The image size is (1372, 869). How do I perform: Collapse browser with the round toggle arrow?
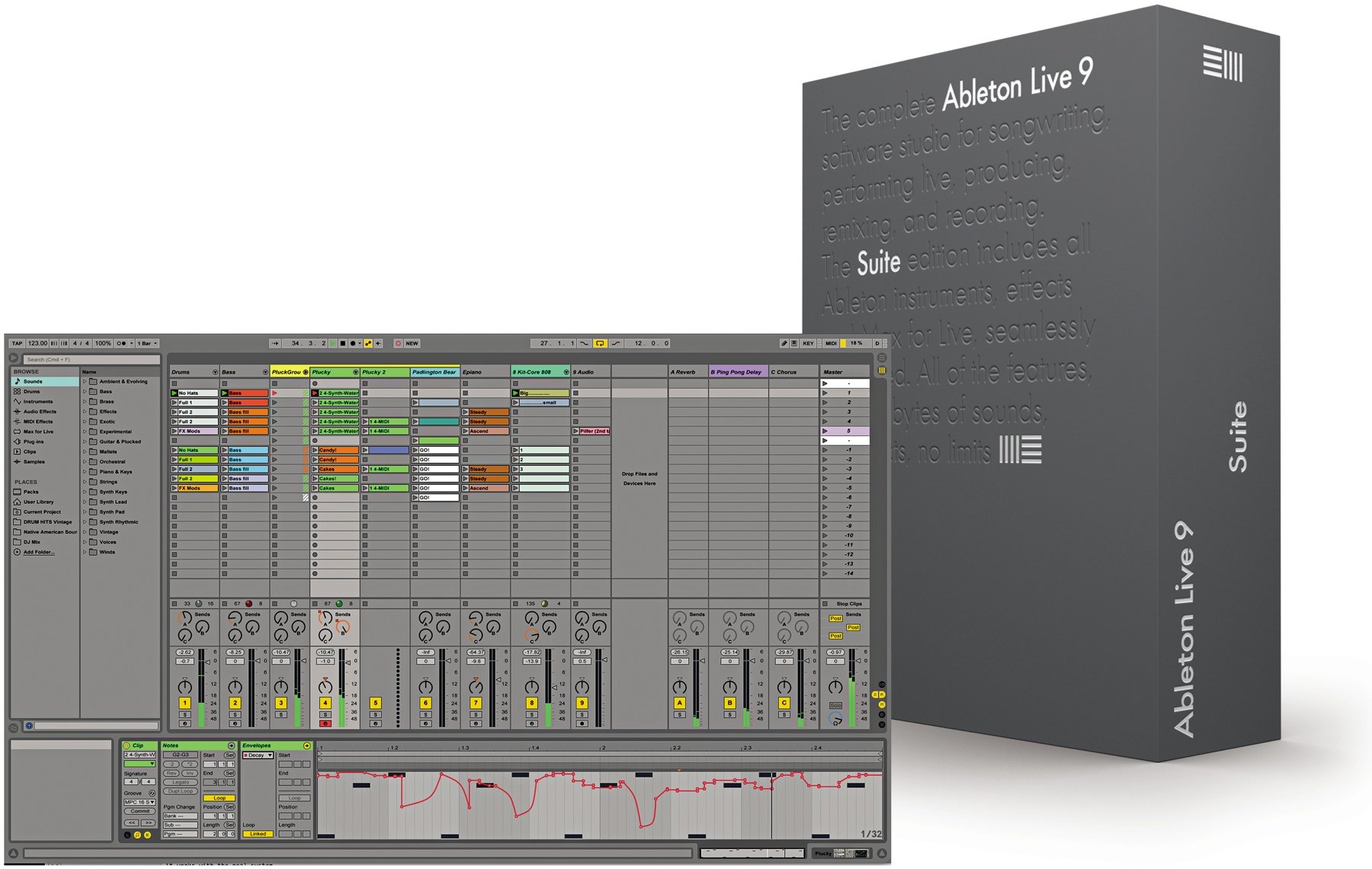click(13, 358)
